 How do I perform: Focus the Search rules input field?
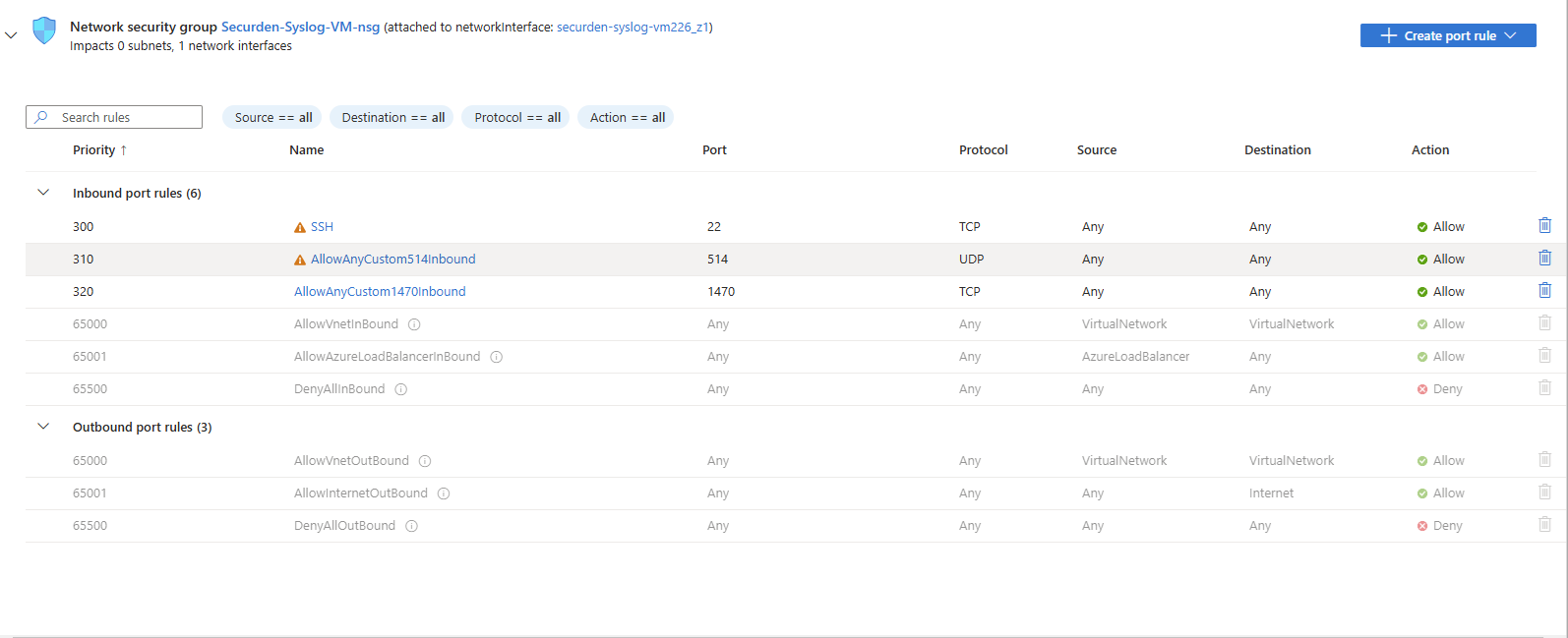tap(114, 117)
